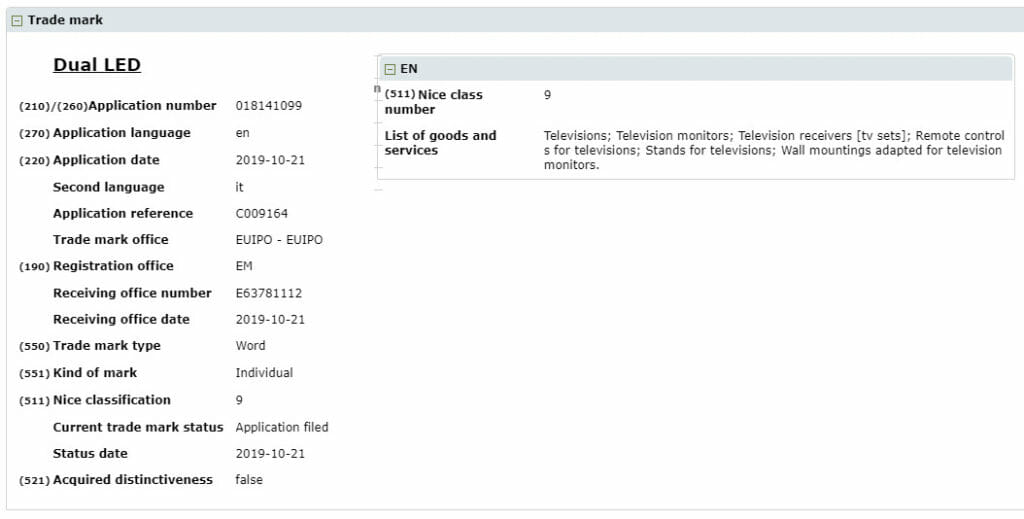The width and height of the screenshot is (1024, 519).
Task: Select the list of goods and services text
Action: click(774, 150)
